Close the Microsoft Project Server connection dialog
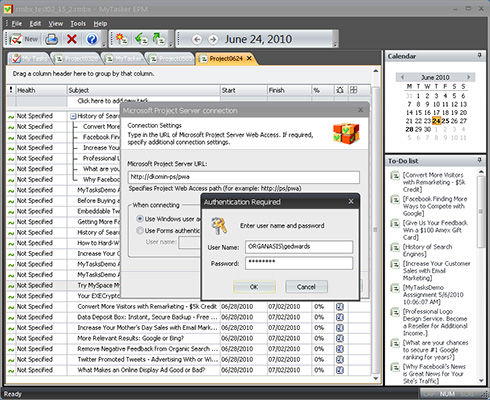490x400 pixels. coord(360,110)
